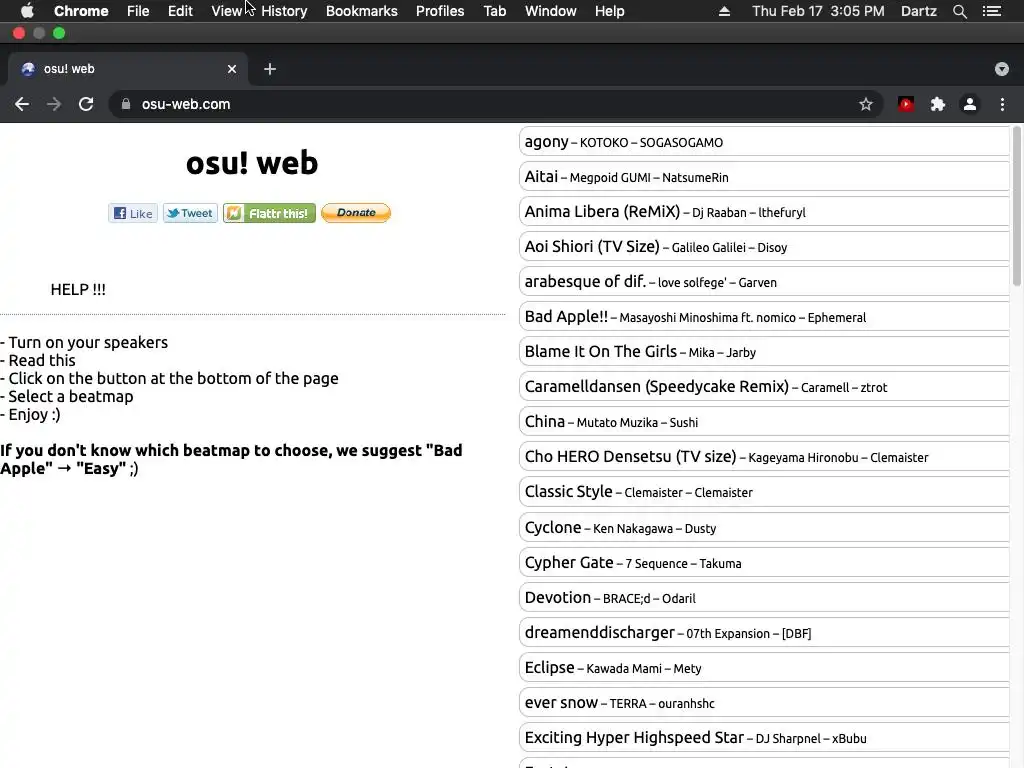The image size is (1024, 768).
Task: Click the "Flattr this!" button
Action: tap(269, 213)
